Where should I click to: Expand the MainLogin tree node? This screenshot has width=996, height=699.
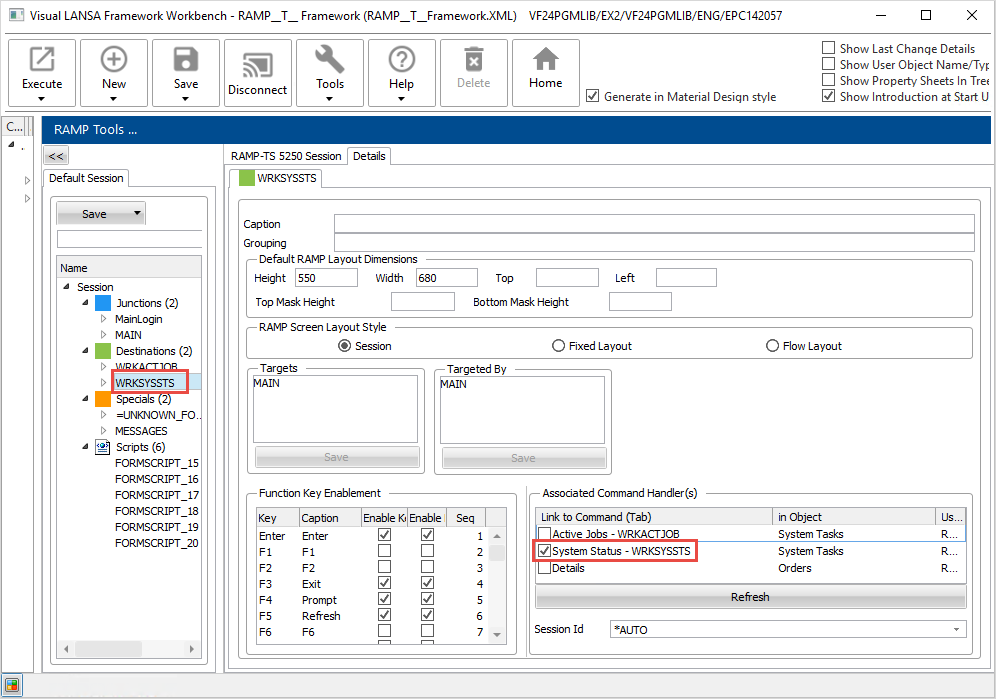(103, 319)
